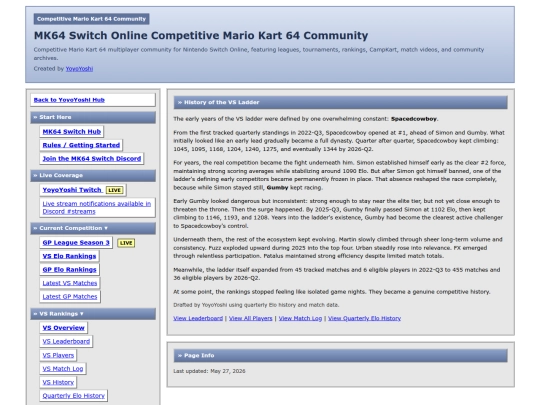Click View Leaderboard link below article

198,318
